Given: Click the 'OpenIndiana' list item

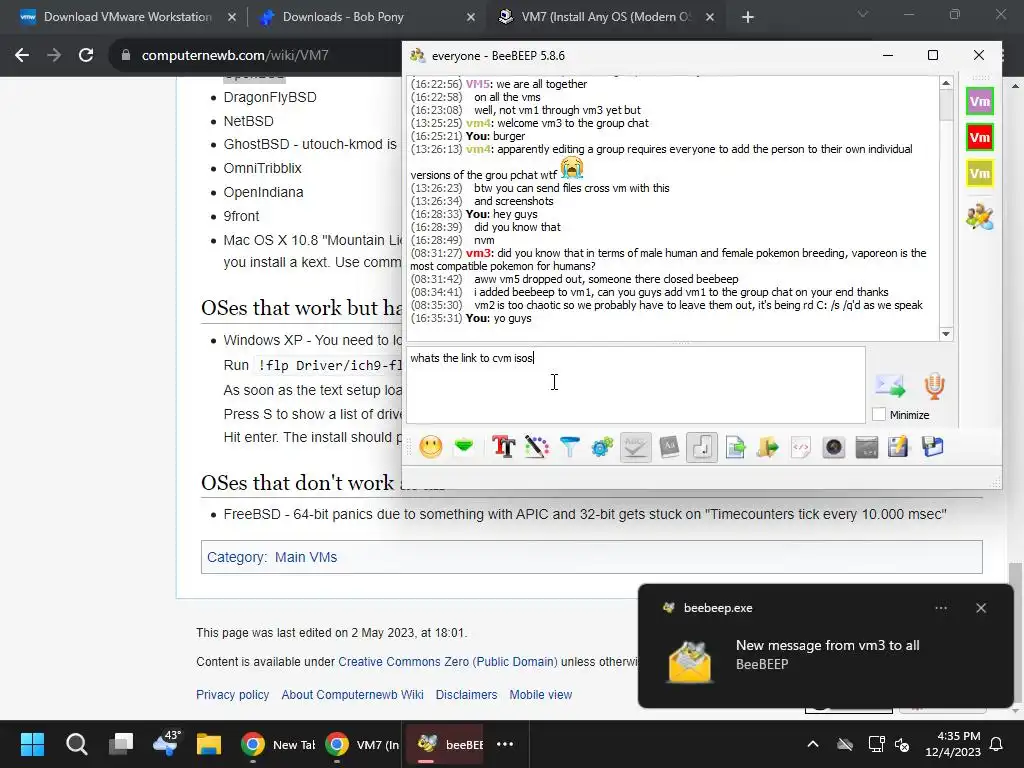Looking at the screenshot, I should (263, 192).
